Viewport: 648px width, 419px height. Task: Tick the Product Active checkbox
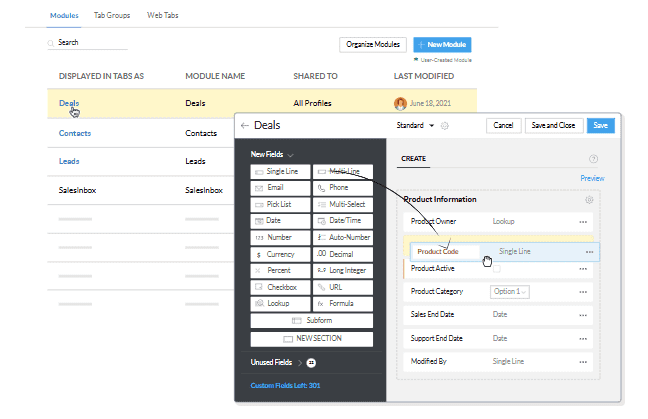(x=498, y=268)
